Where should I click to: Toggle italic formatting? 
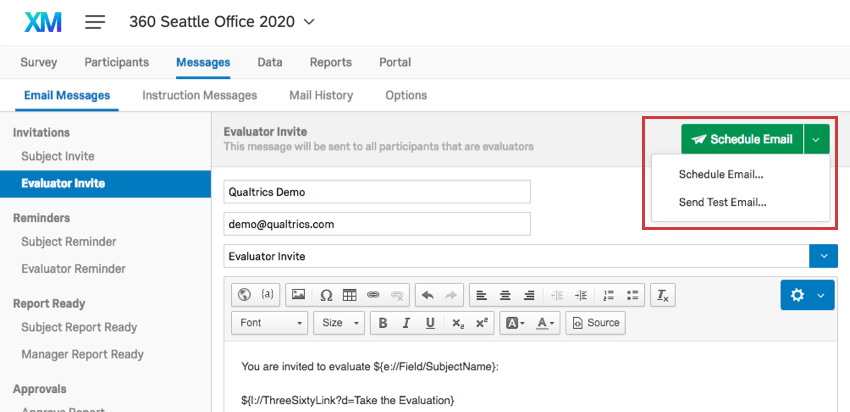point(406,323)
